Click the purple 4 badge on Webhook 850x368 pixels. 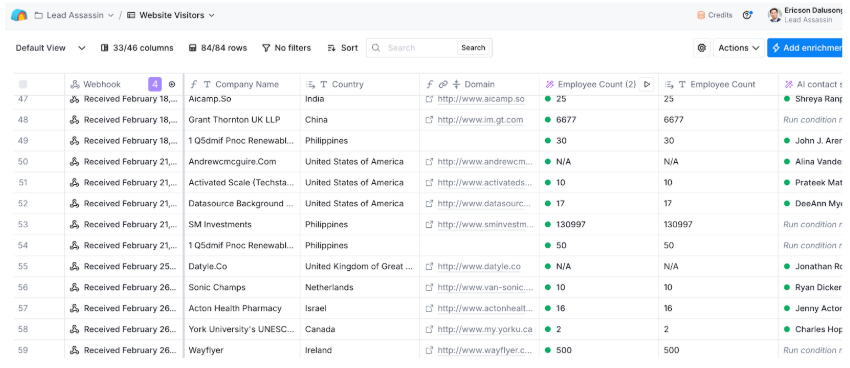154,85
